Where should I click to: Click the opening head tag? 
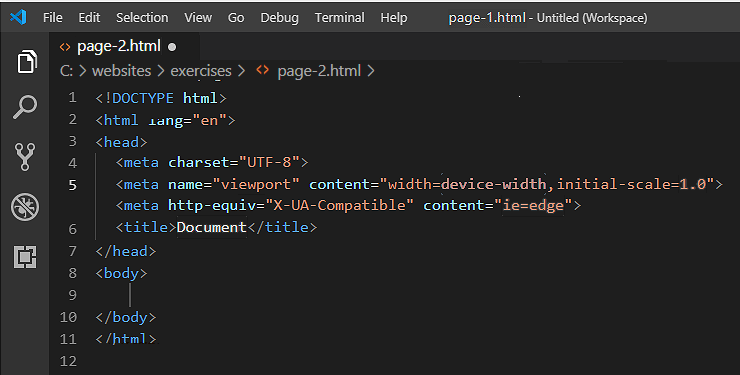point(121,142)
